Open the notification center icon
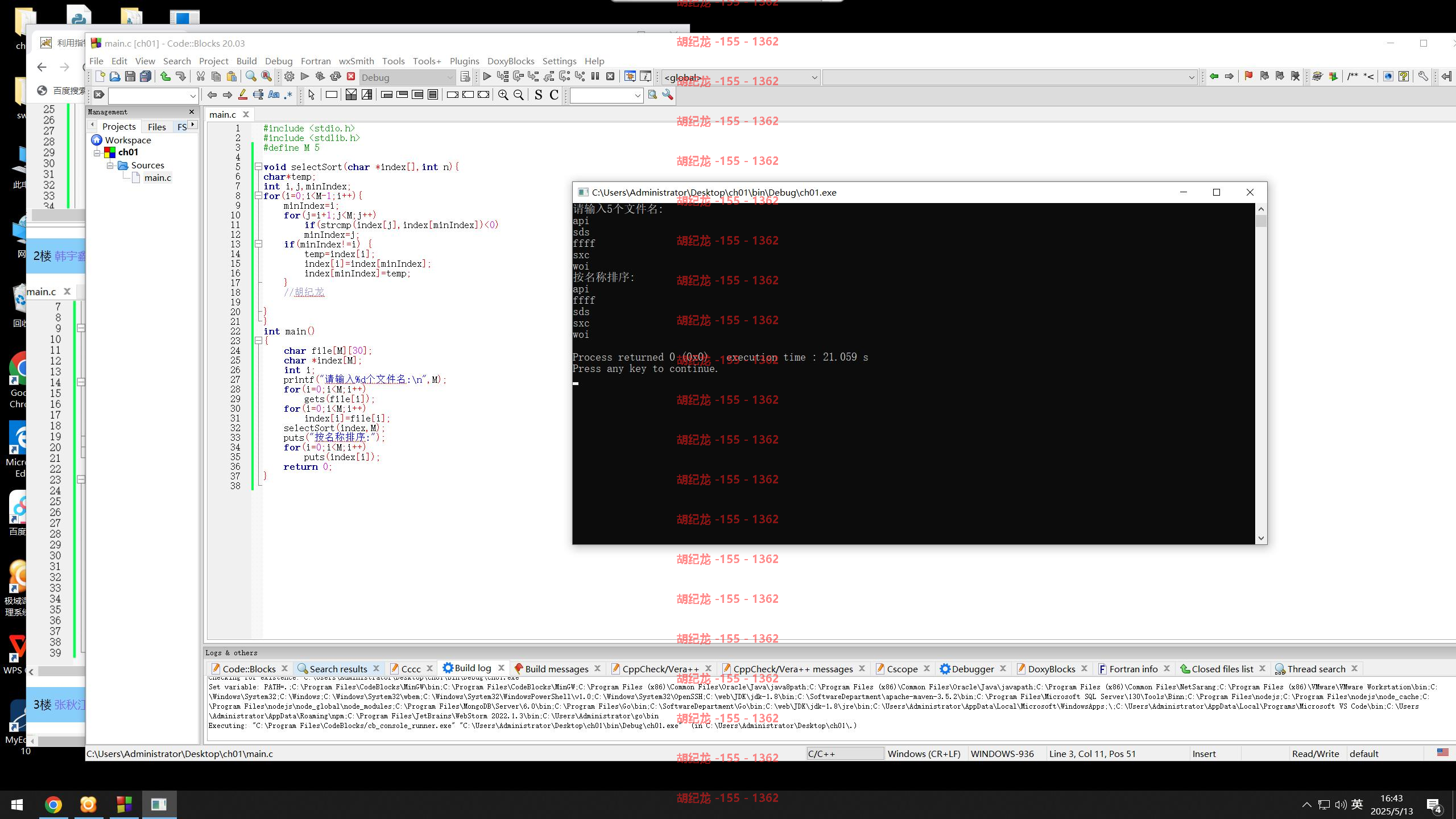This screenshot has height=819, width=1456. coord(1434,805)
